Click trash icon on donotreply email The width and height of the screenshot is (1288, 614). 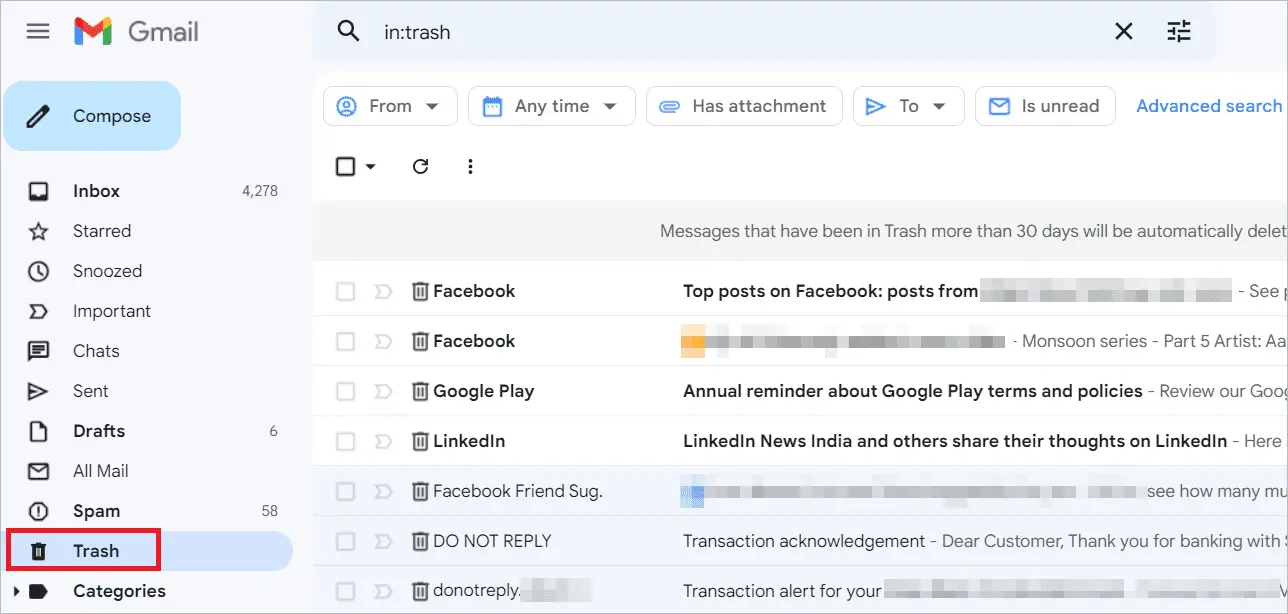(420, 591)
